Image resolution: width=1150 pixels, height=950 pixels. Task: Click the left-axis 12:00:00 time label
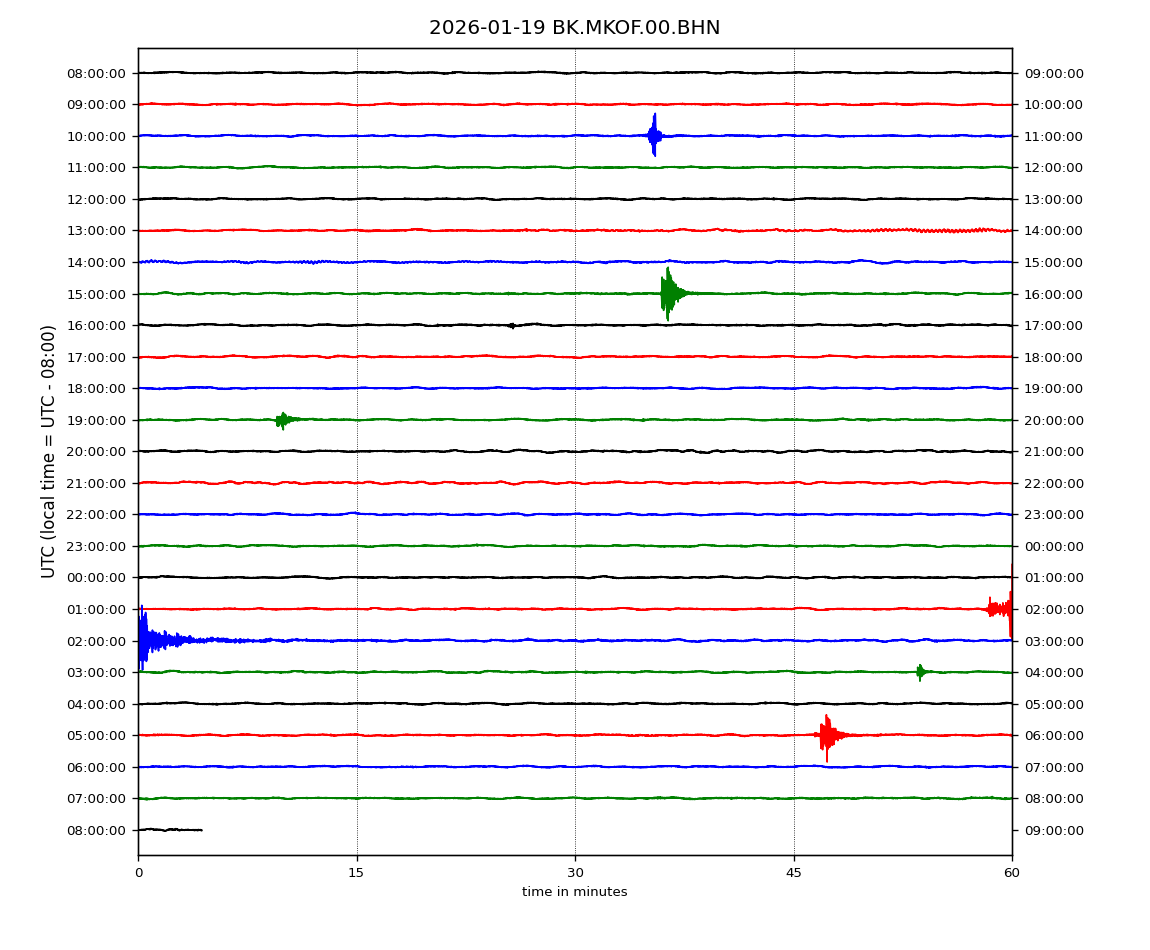97,199
